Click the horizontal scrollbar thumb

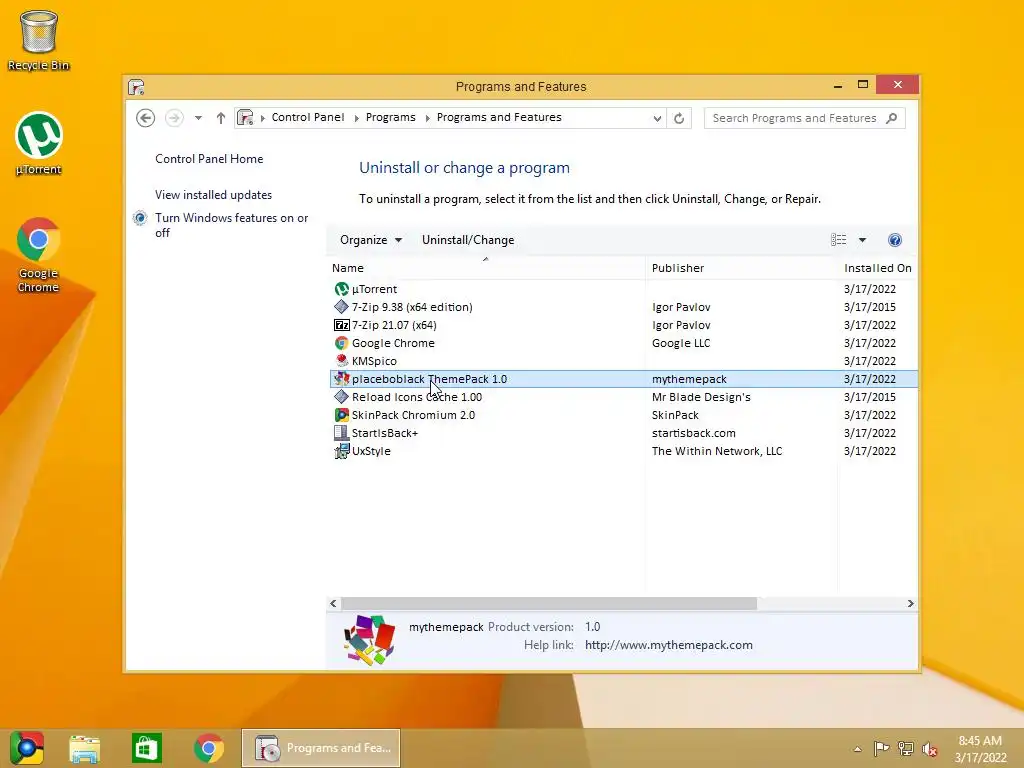[x=549, y=603]
